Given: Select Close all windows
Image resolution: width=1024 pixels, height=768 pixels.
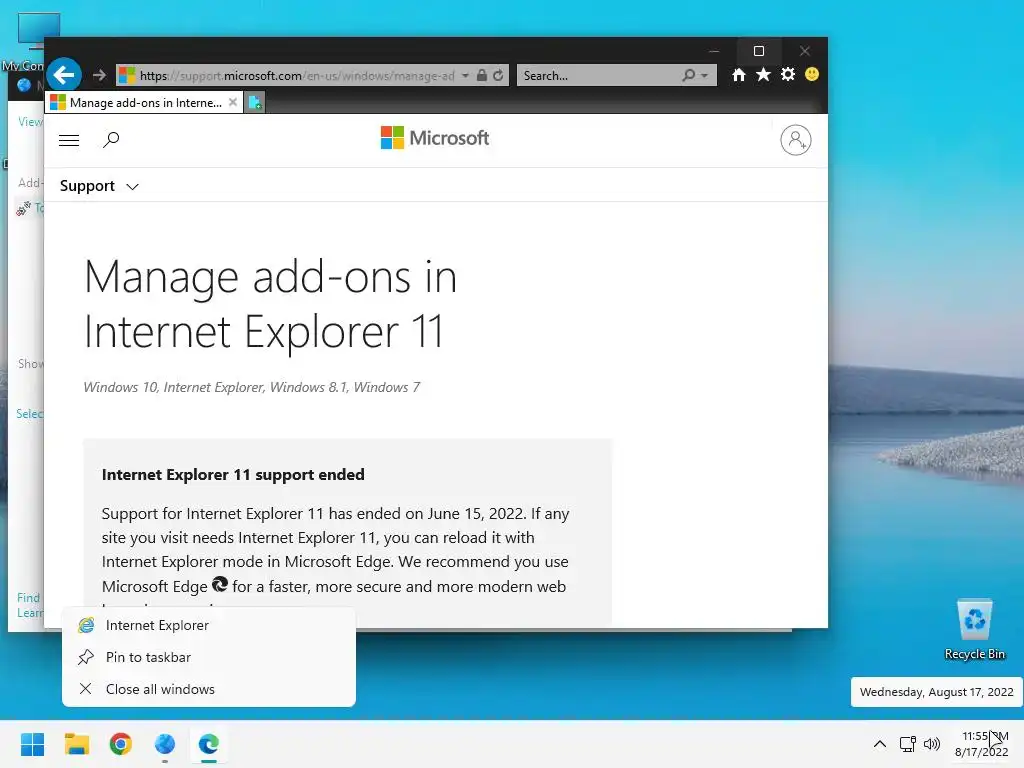Looking at the screenshot, I should click(209, 689).
